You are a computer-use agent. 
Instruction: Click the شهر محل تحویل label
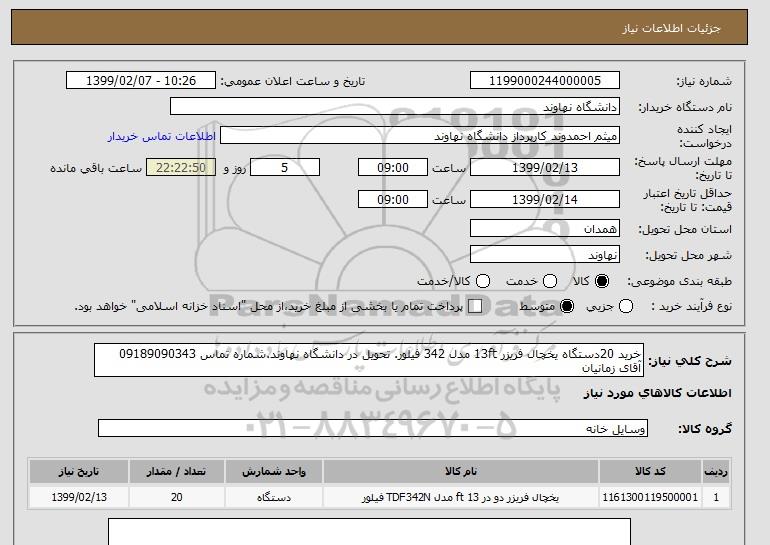coord(688,255)
